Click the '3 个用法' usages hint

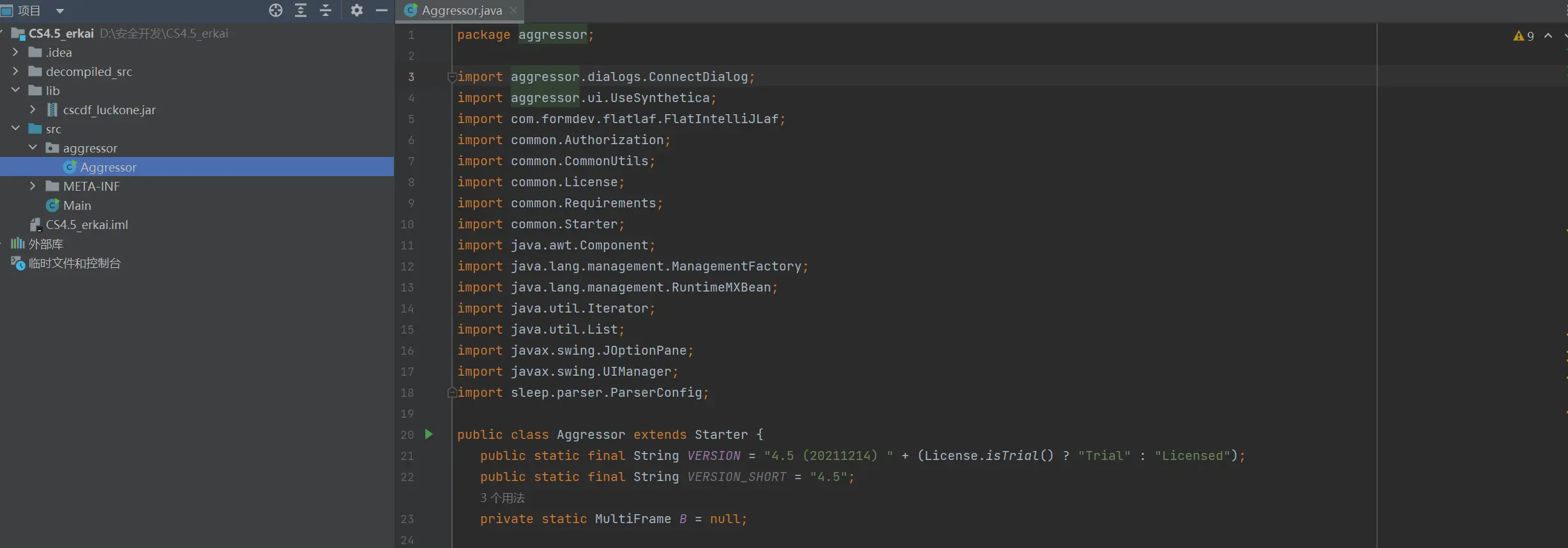point(502,498)
